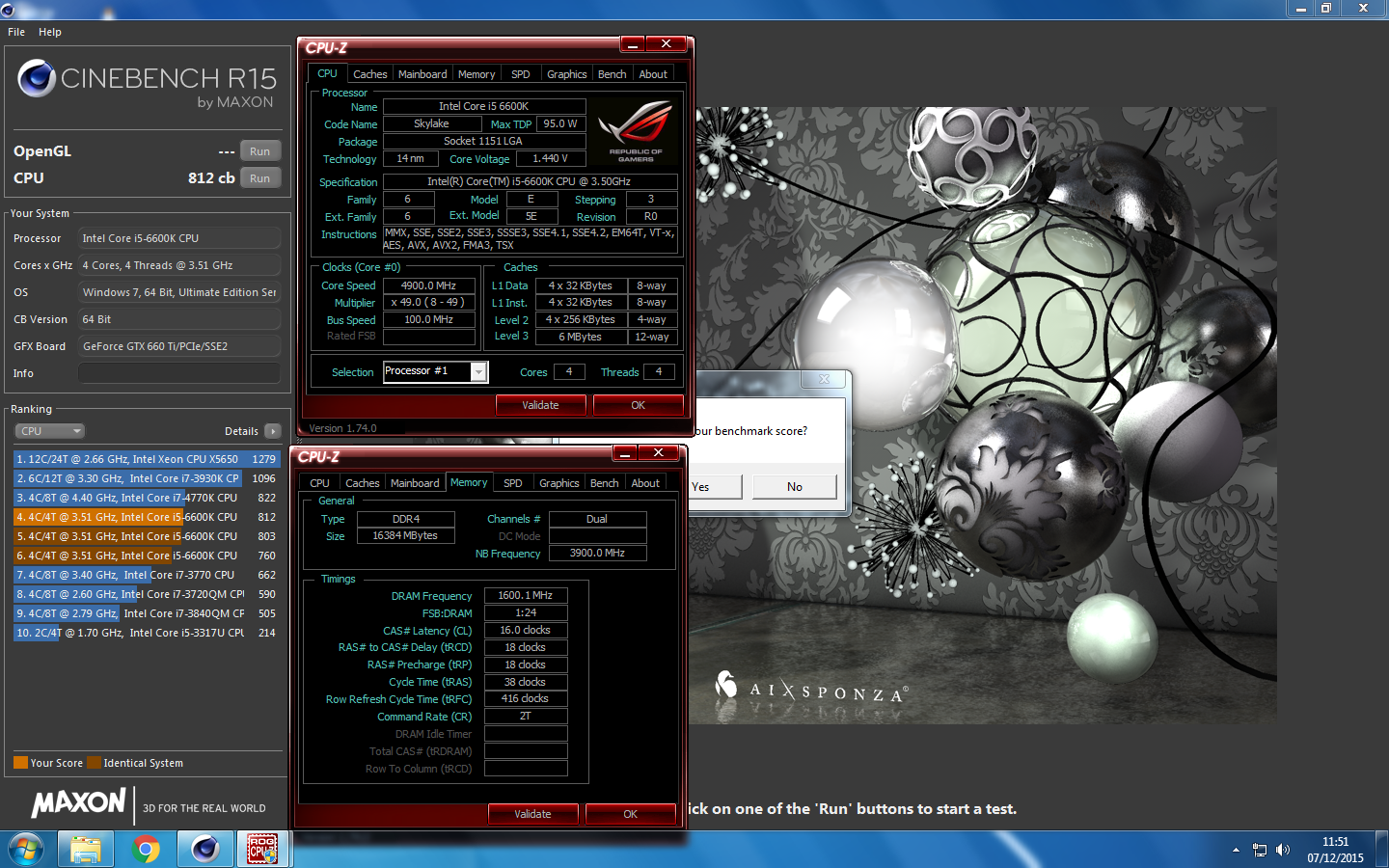Run the OpenGL benchmark

260,151
